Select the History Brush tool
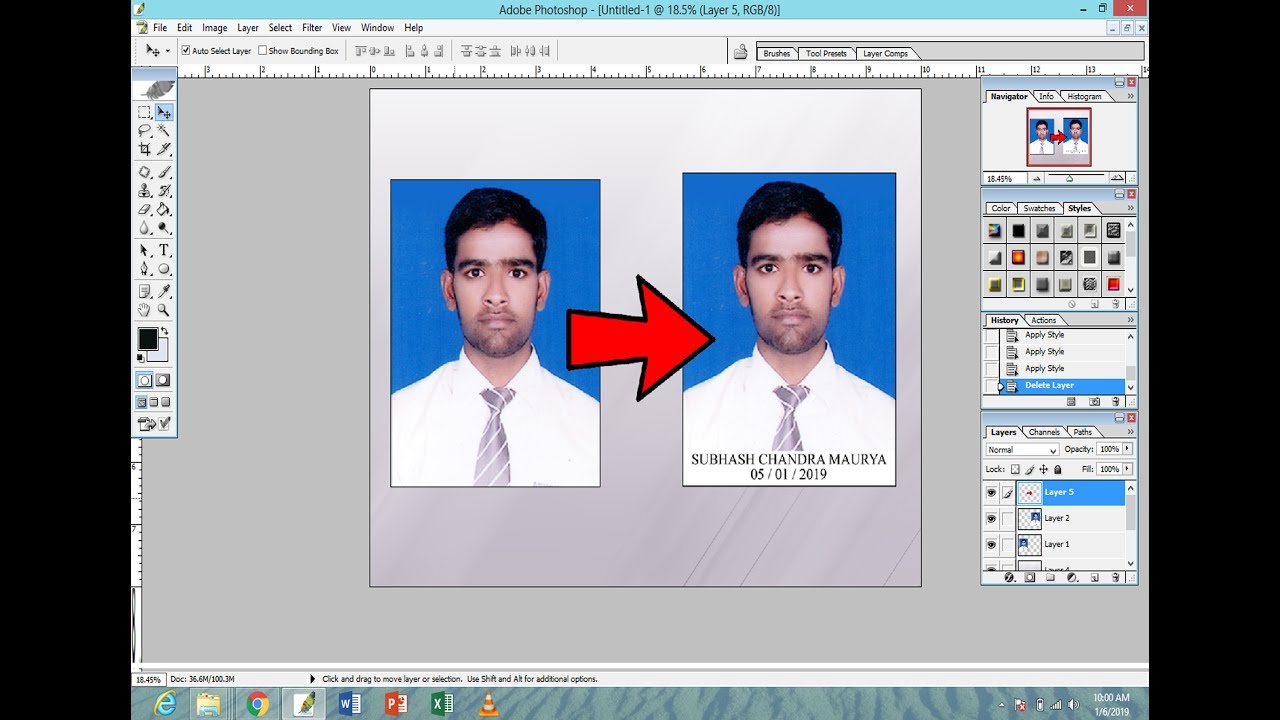Screen dimensions: 1280x720 [x=164, y=191]
